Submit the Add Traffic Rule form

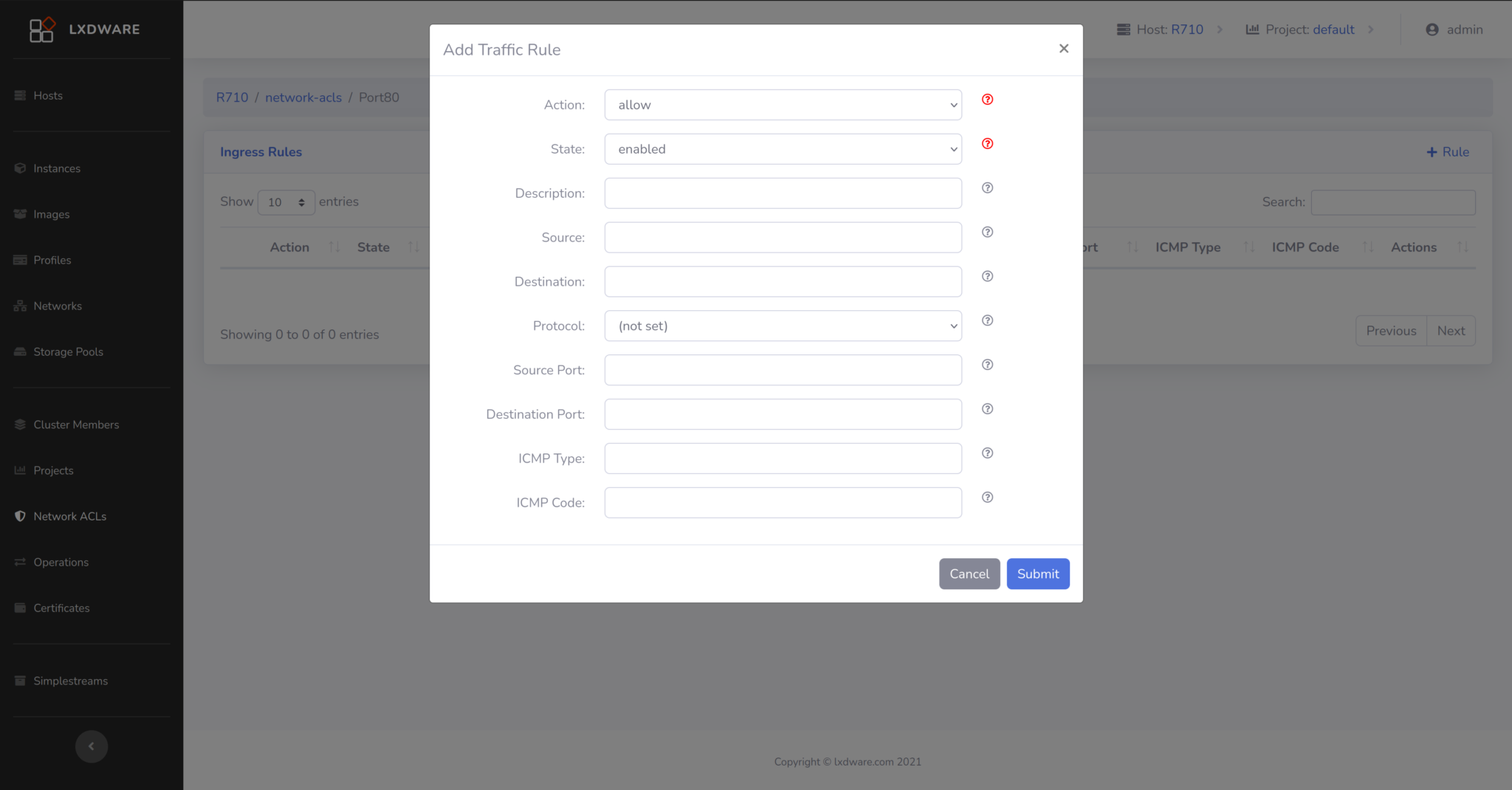[1037, 574]
